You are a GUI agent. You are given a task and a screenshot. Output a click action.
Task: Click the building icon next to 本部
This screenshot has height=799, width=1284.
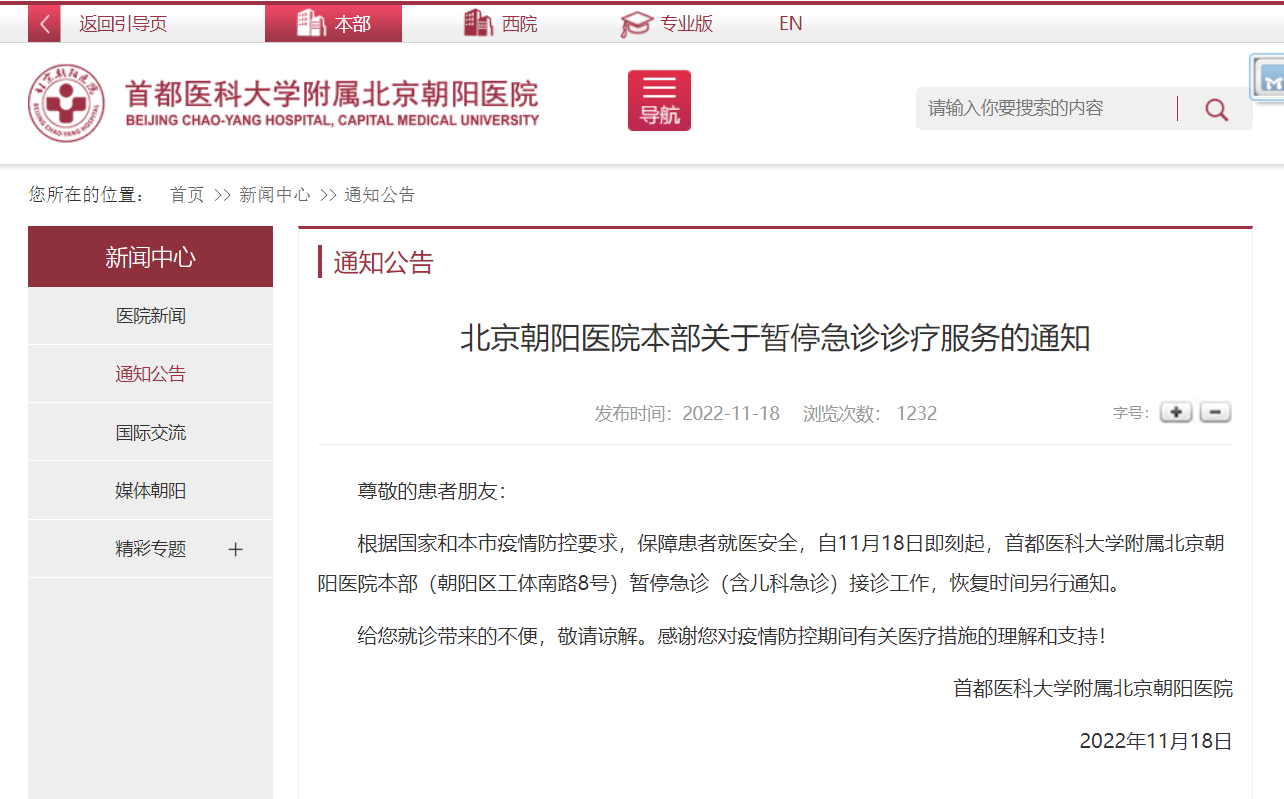(311, 23)
